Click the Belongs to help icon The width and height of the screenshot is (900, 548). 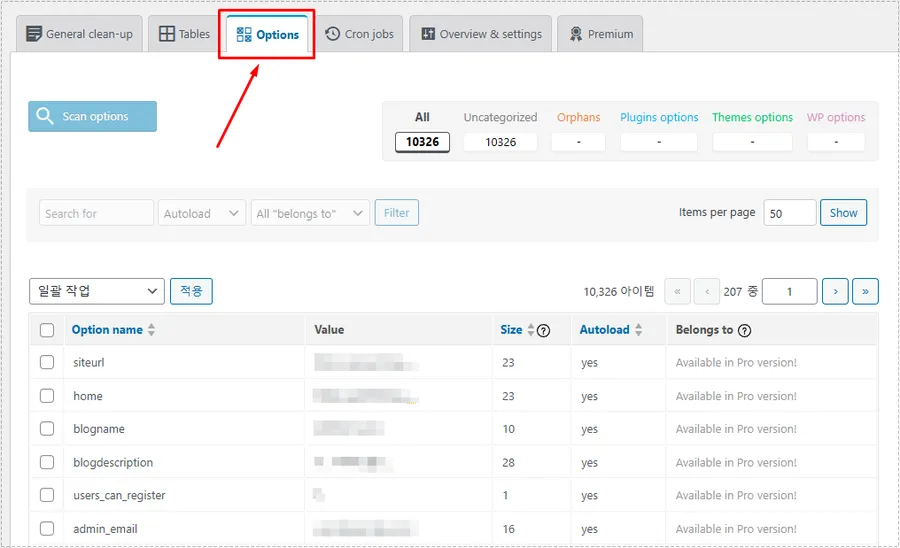pos(744,331)
